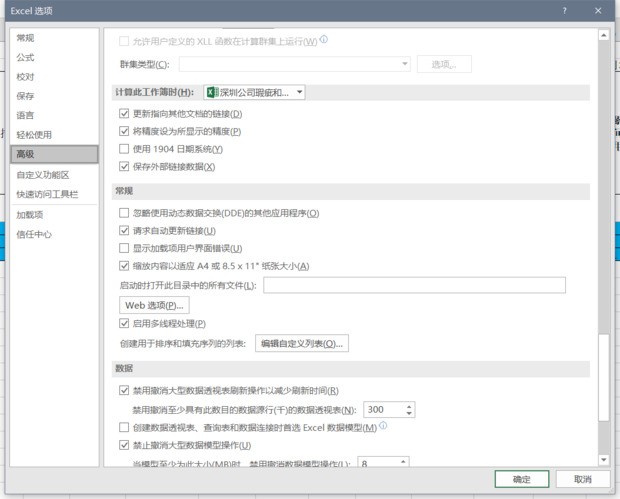This screenshot has width=620, height=499.
Task: Close the Excel 选项 dialog with X
Action: pyautogui.click(x=600, y=10)
